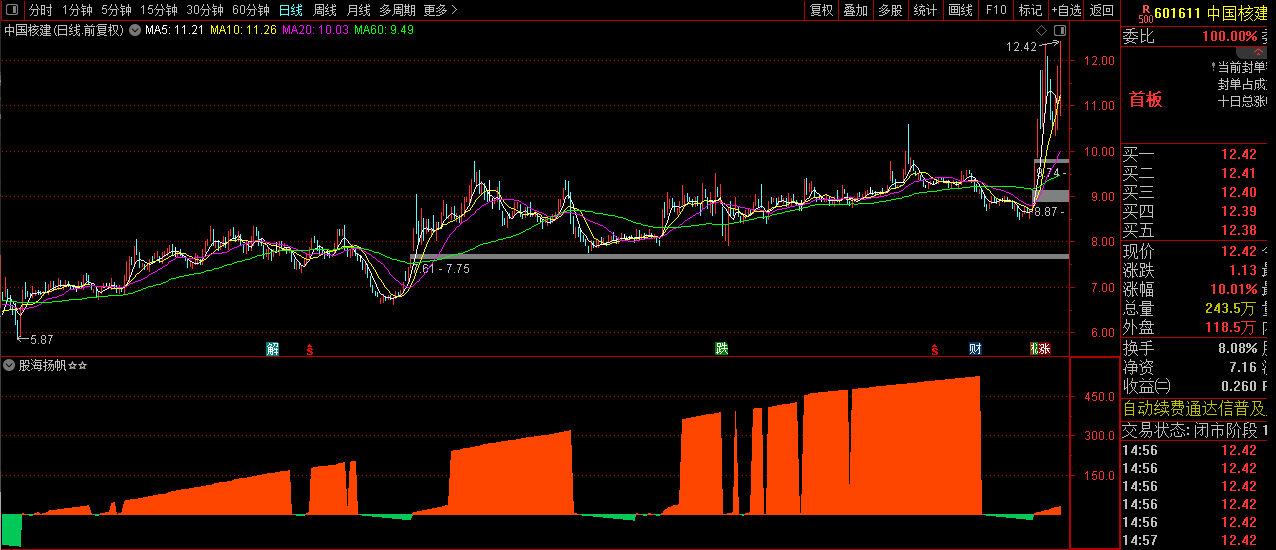Click the diamond icon above the chart
Viewport: 1276px width, 550px height.
[x=1041, y=31]
